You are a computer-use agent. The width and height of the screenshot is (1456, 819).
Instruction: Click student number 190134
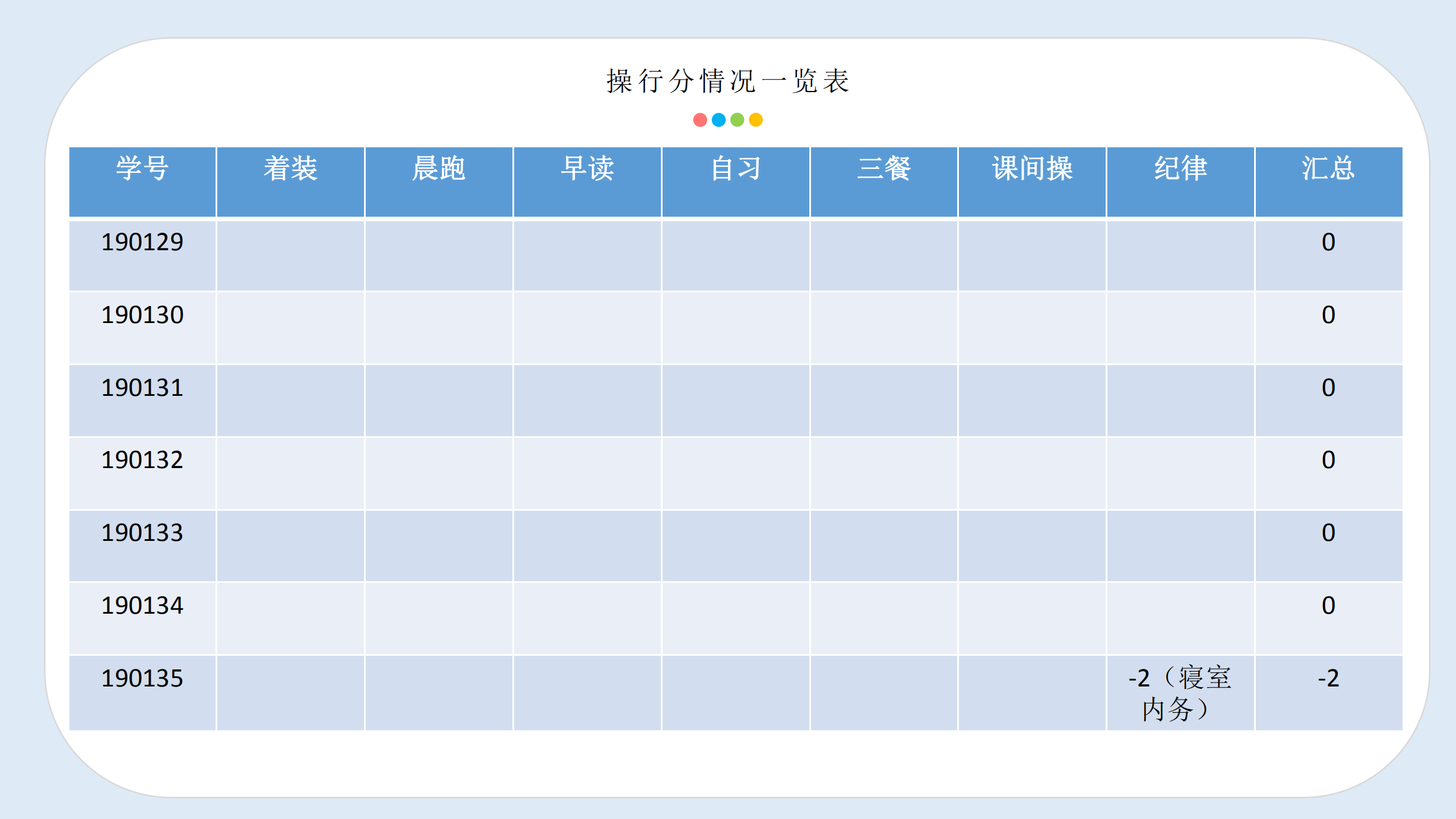pyautogui.click(x=142, y=606)
